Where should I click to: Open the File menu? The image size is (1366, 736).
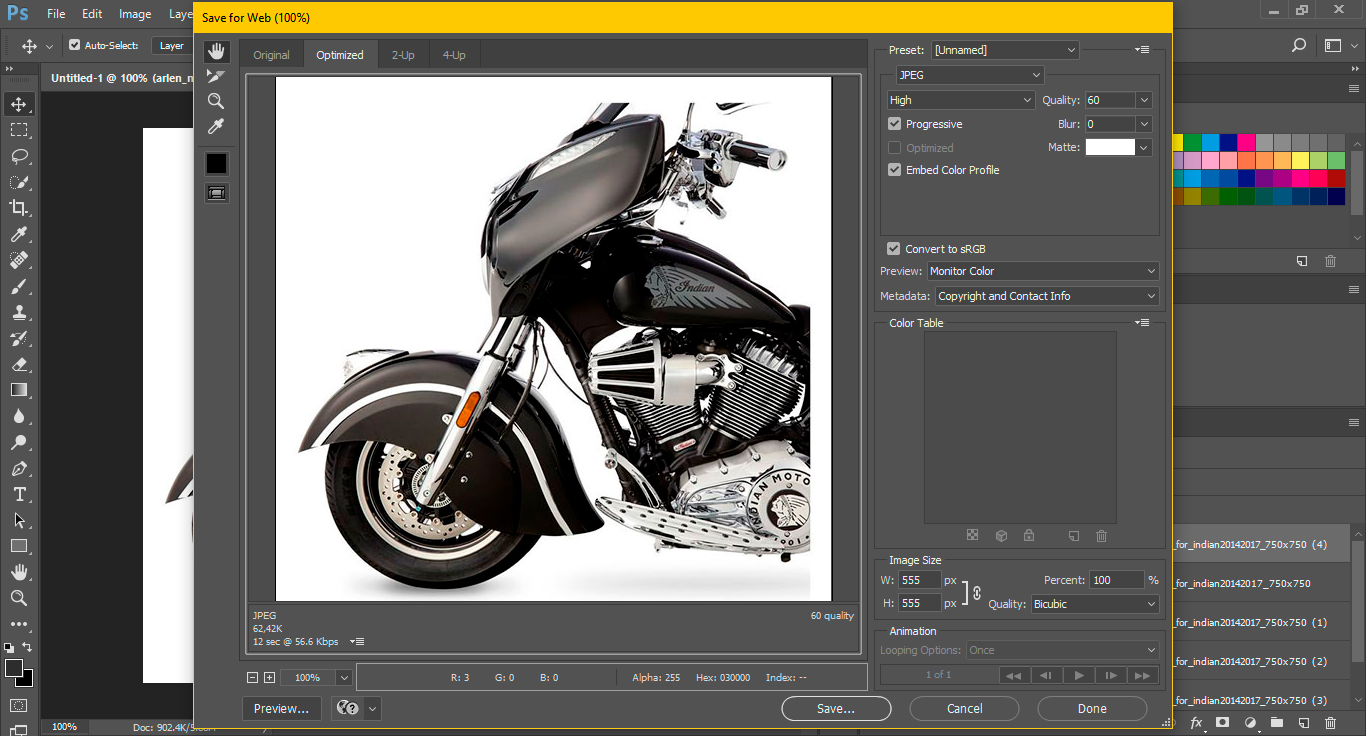coord(56,14)
